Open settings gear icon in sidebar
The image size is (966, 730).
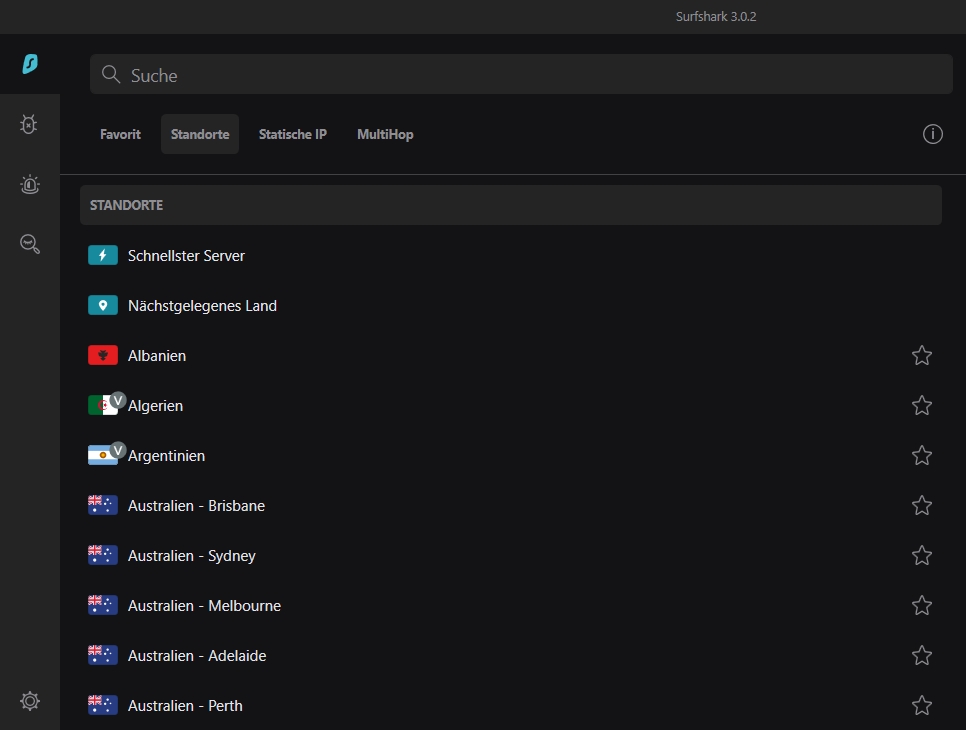click(30, 700)
